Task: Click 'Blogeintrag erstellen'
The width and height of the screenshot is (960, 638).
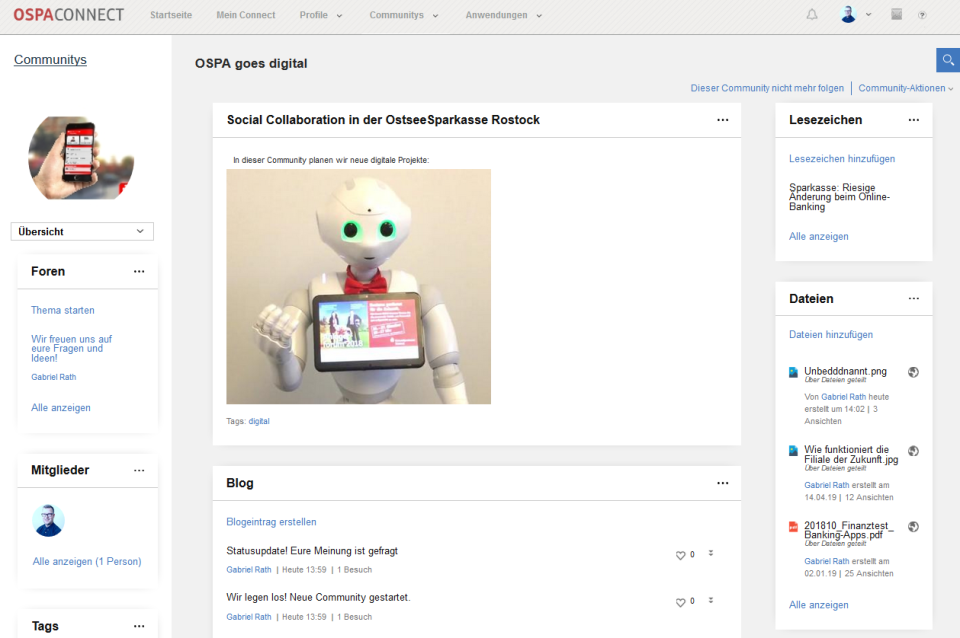Action: tap(271, 522)
